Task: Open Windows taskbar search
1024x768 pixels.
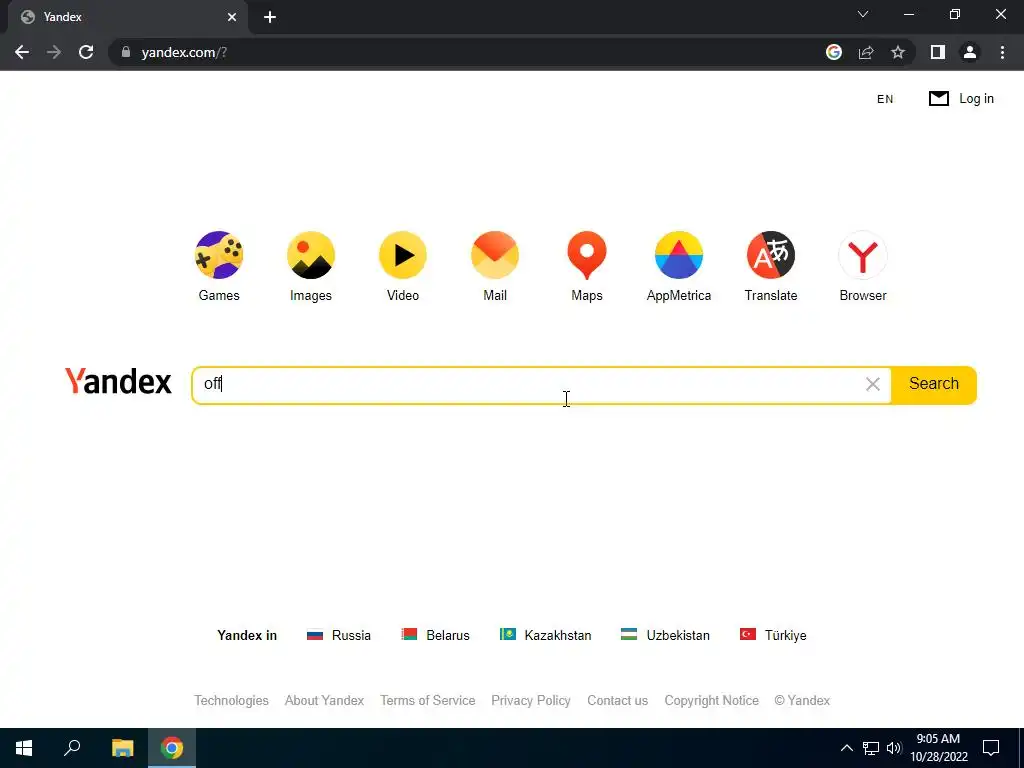Action: click(72, 748)
